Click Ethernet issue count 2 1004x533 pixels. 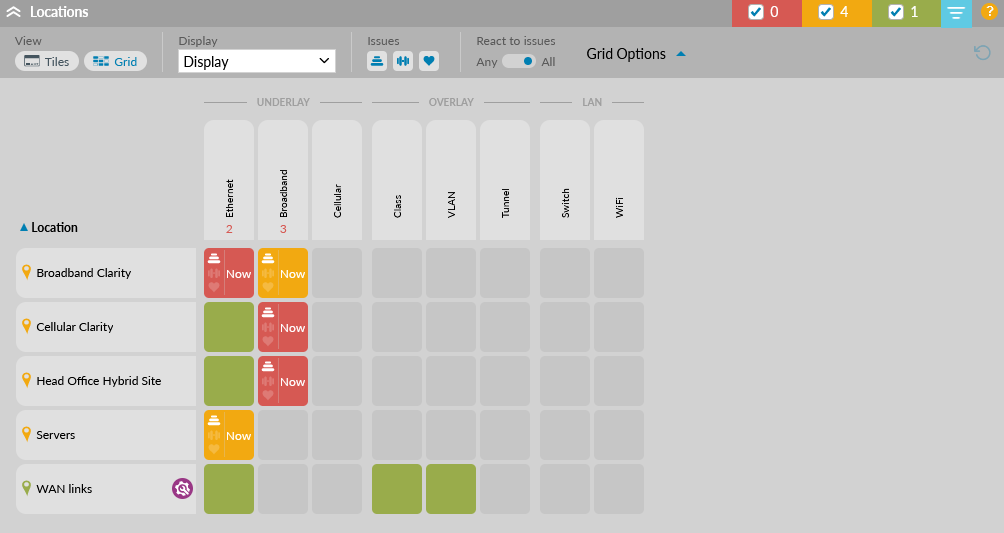click(229, 229)
